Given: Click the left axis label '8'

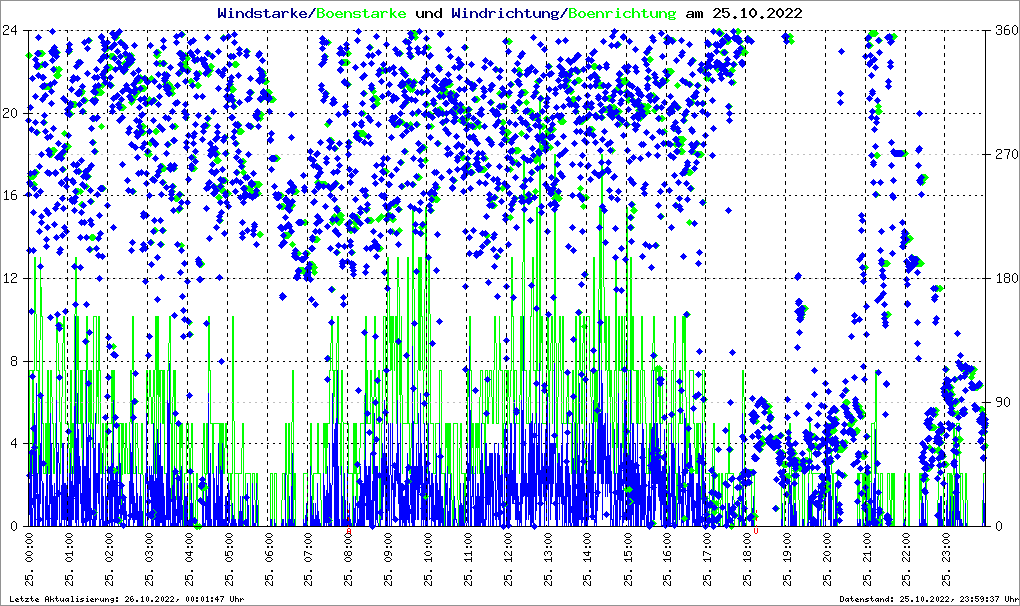Looking at the screenshot, I should [14, 362].
